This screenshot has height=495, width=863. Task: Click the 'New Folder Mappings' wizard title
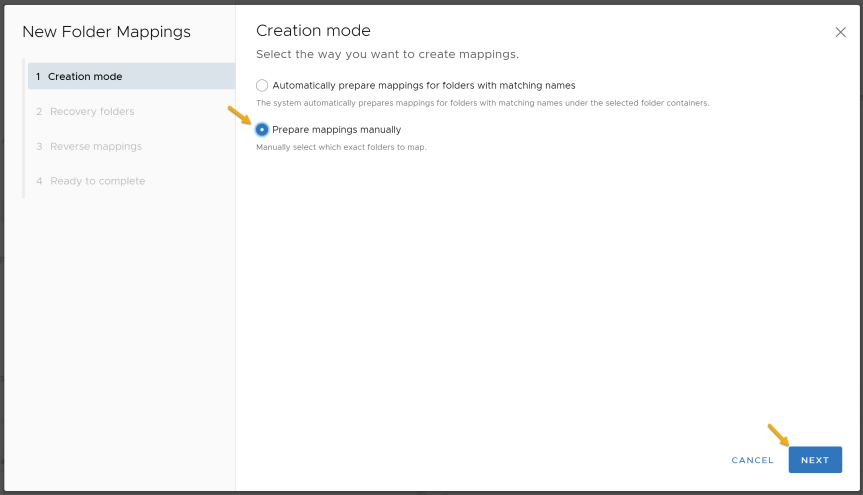pos(106,32)
